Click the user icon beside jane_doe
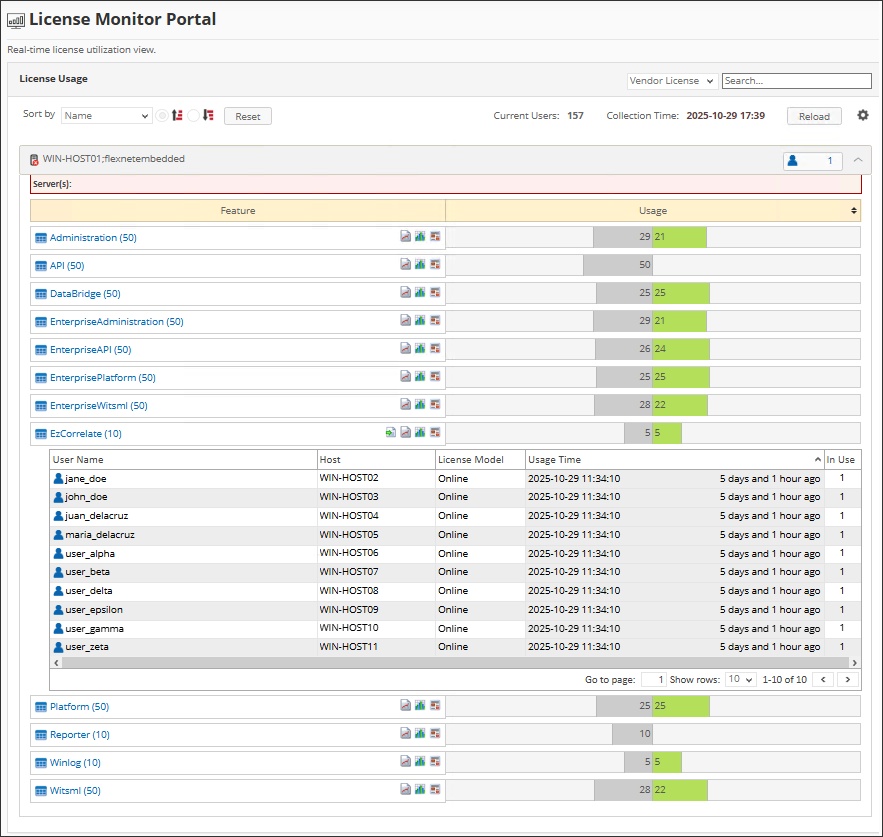883x837 pixels. (58, 478)
